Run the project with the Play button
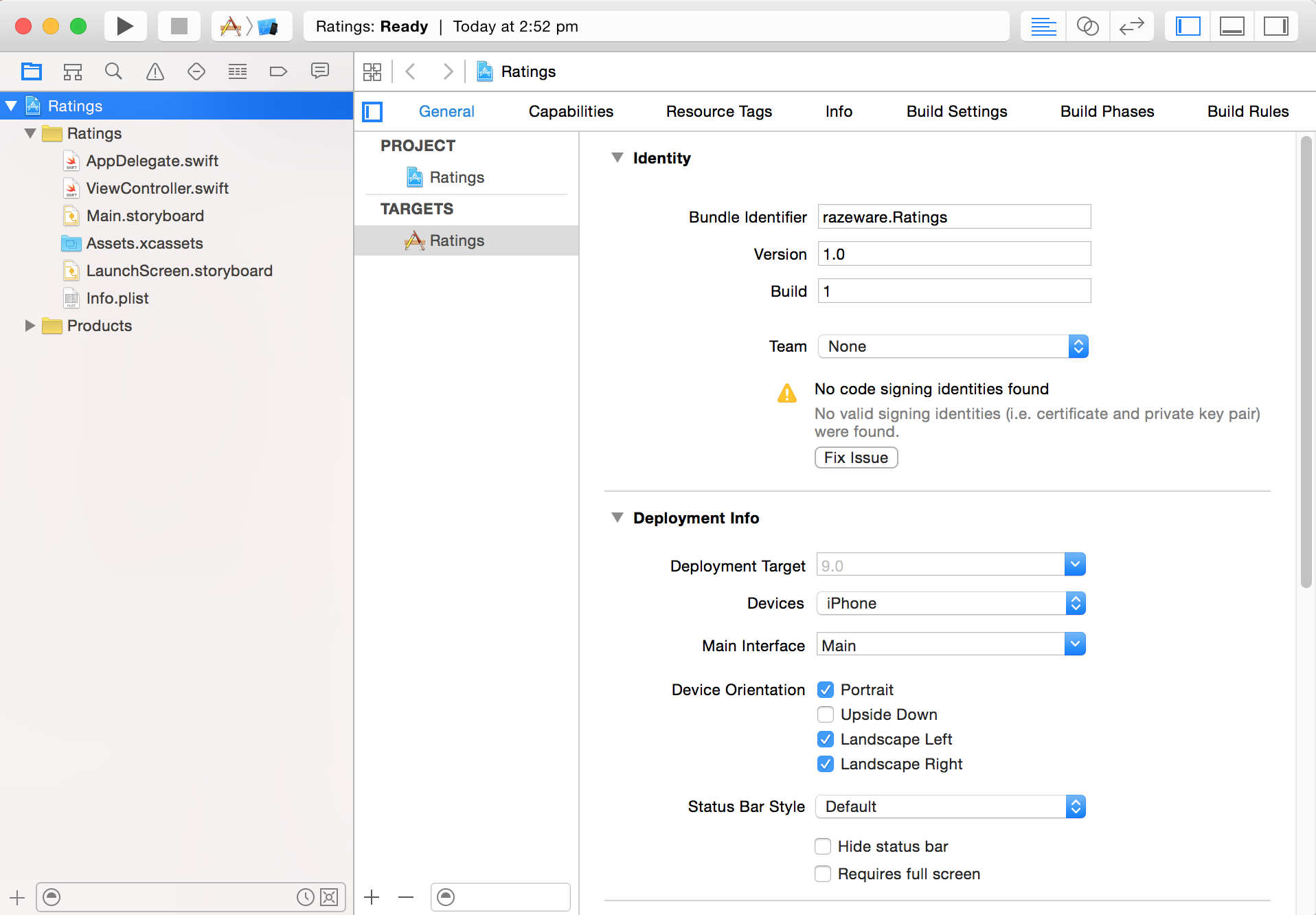The image size is (1316, 915). pos(124,26)
